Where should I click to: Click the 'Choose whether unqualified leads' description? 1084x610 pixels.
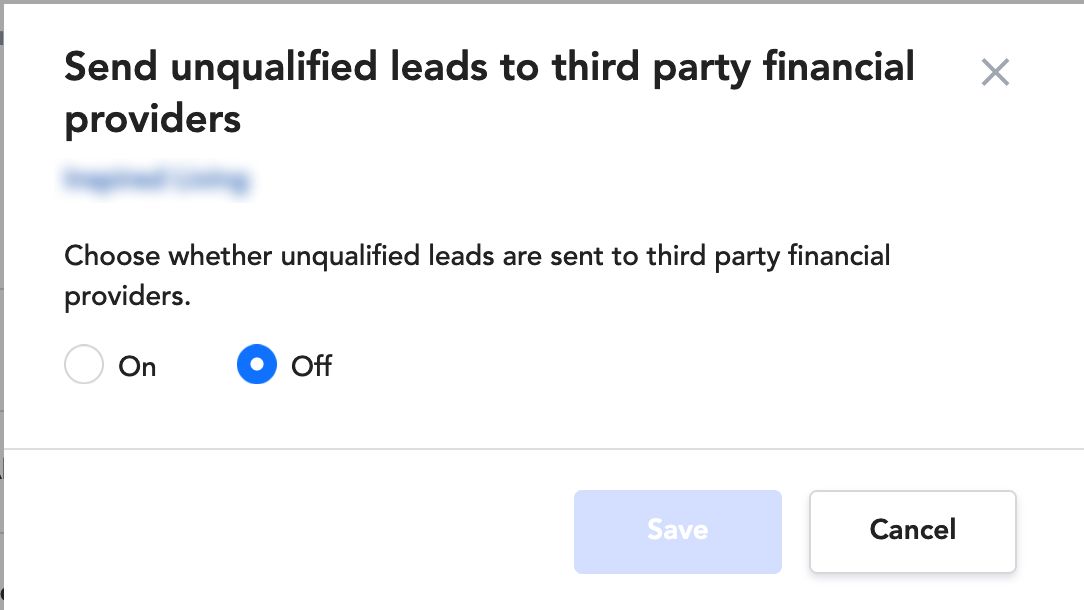click(x=477, y=275)
